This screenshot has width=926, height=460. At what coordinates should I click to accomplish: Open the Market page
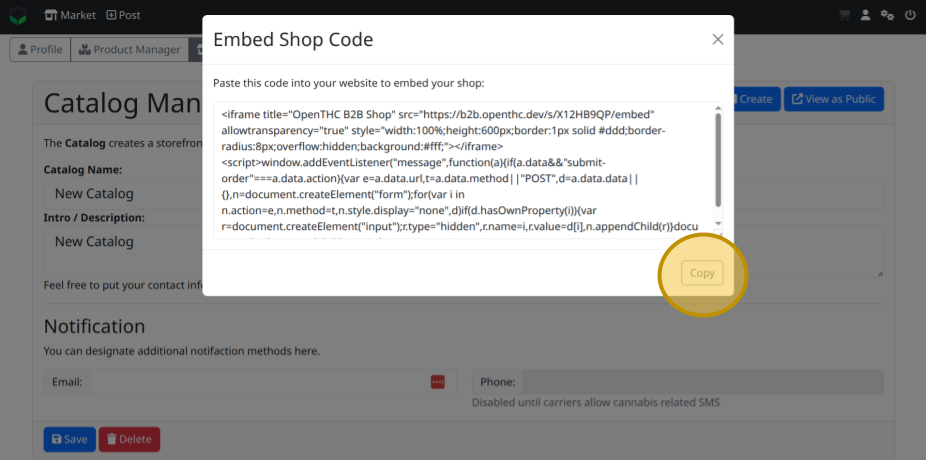coord(70,15)
